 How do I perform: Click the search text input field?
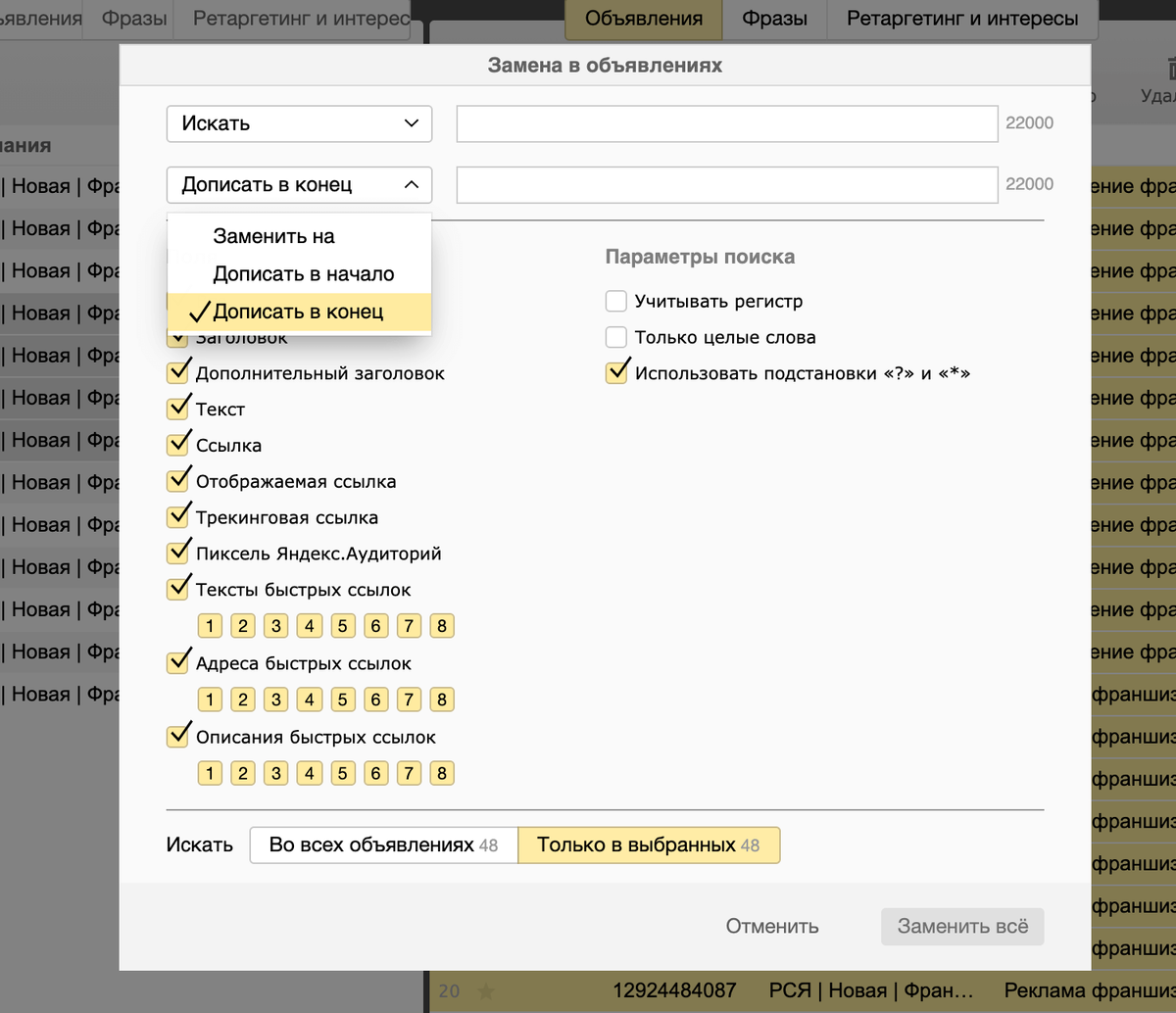pos(727,123)
